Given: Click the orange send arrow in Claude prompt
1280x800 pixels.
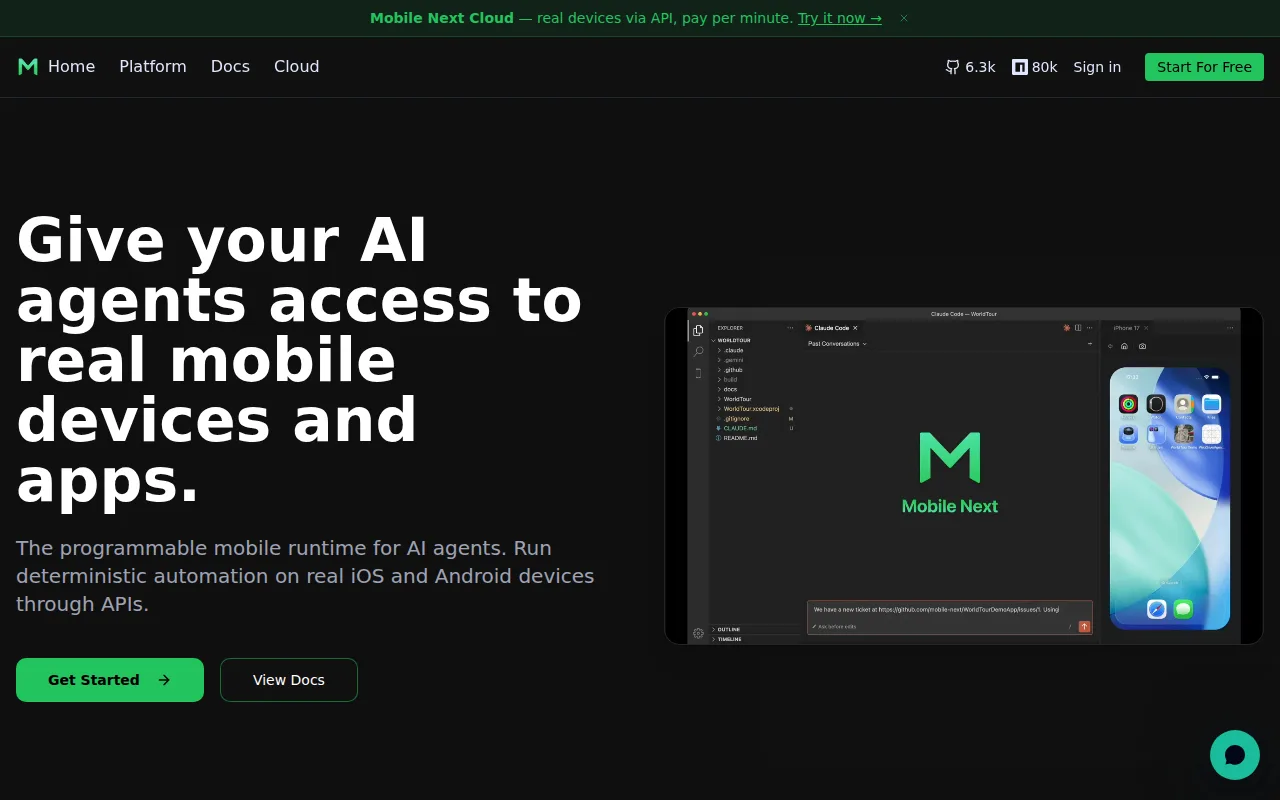Looking at the screenshot, I should click(1084, 627).
